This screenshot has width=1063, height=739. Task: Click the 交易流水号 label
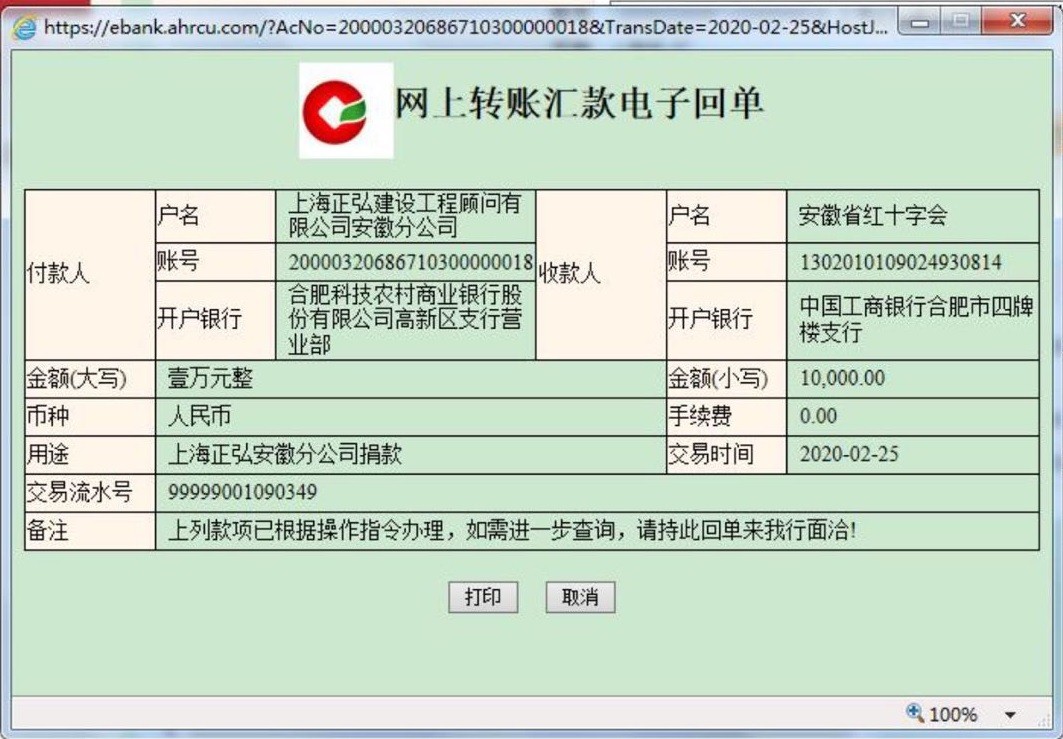[x=79, y=492]
